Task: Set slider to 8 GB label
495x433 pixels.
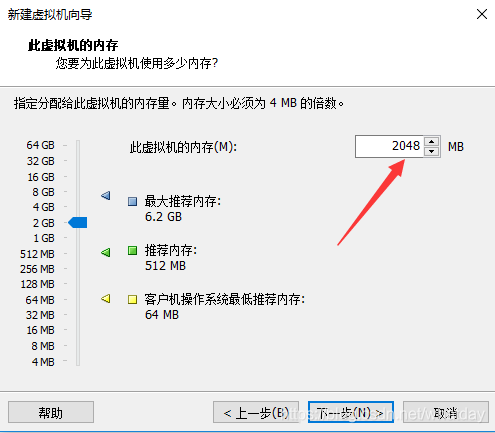Action: (x=43, y=192)
